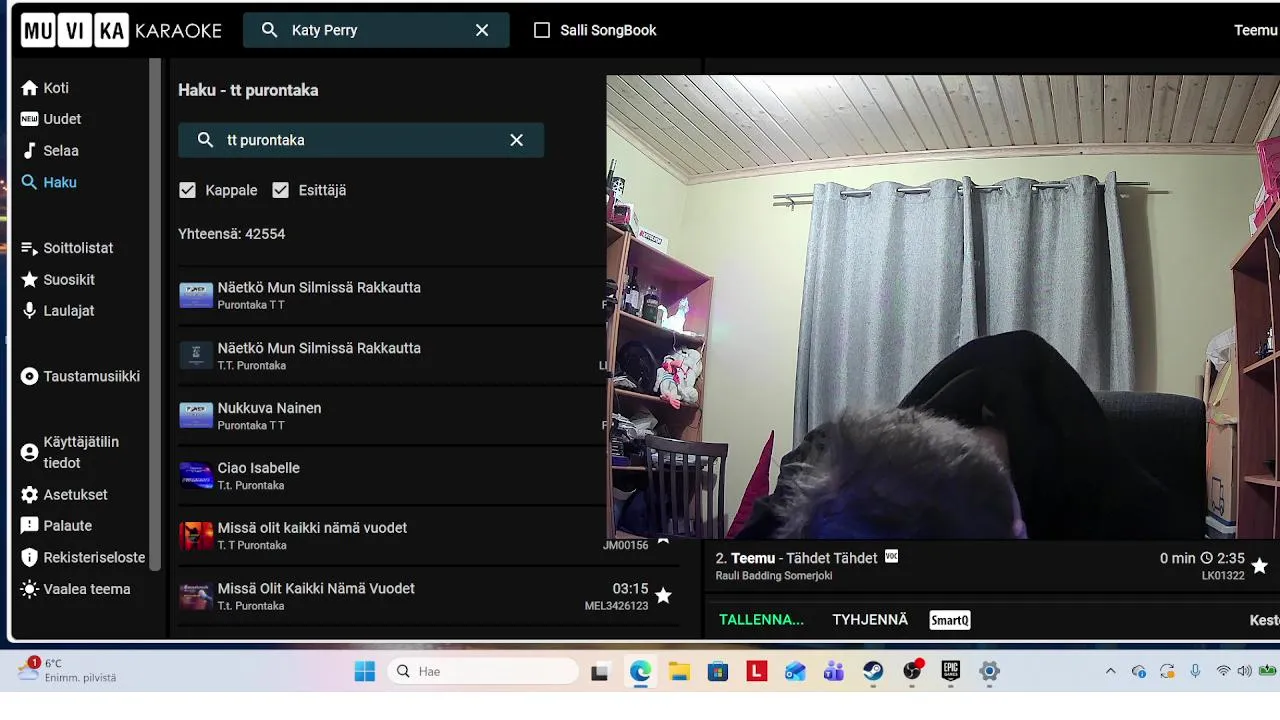Open Selaa browse section
This screenshot has width=1280, height=720.
(x=50, y=151)
